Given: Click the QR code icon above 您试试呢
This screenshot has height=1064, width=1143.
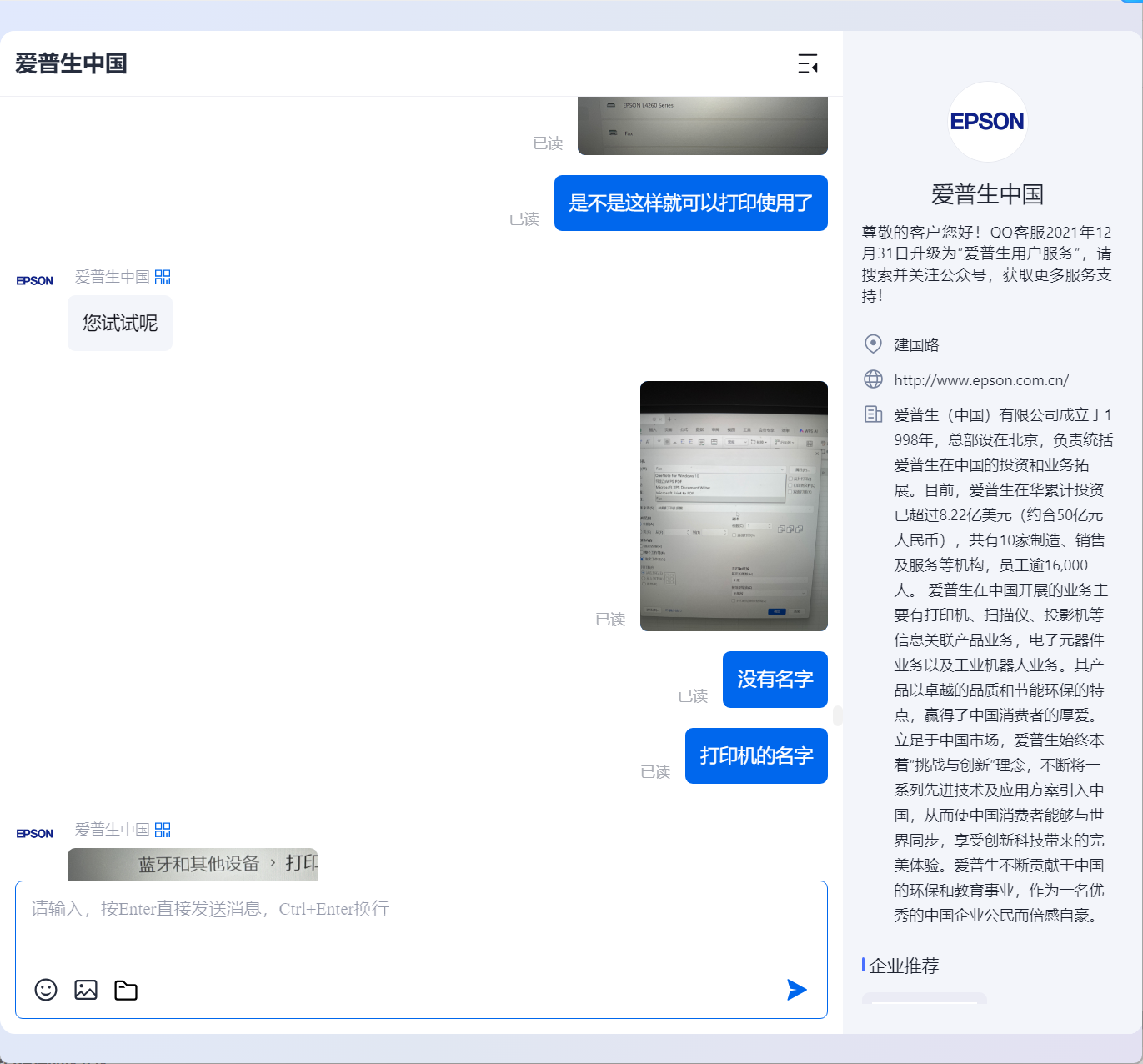Looking at the screenshot, I should tap(163, 277).
